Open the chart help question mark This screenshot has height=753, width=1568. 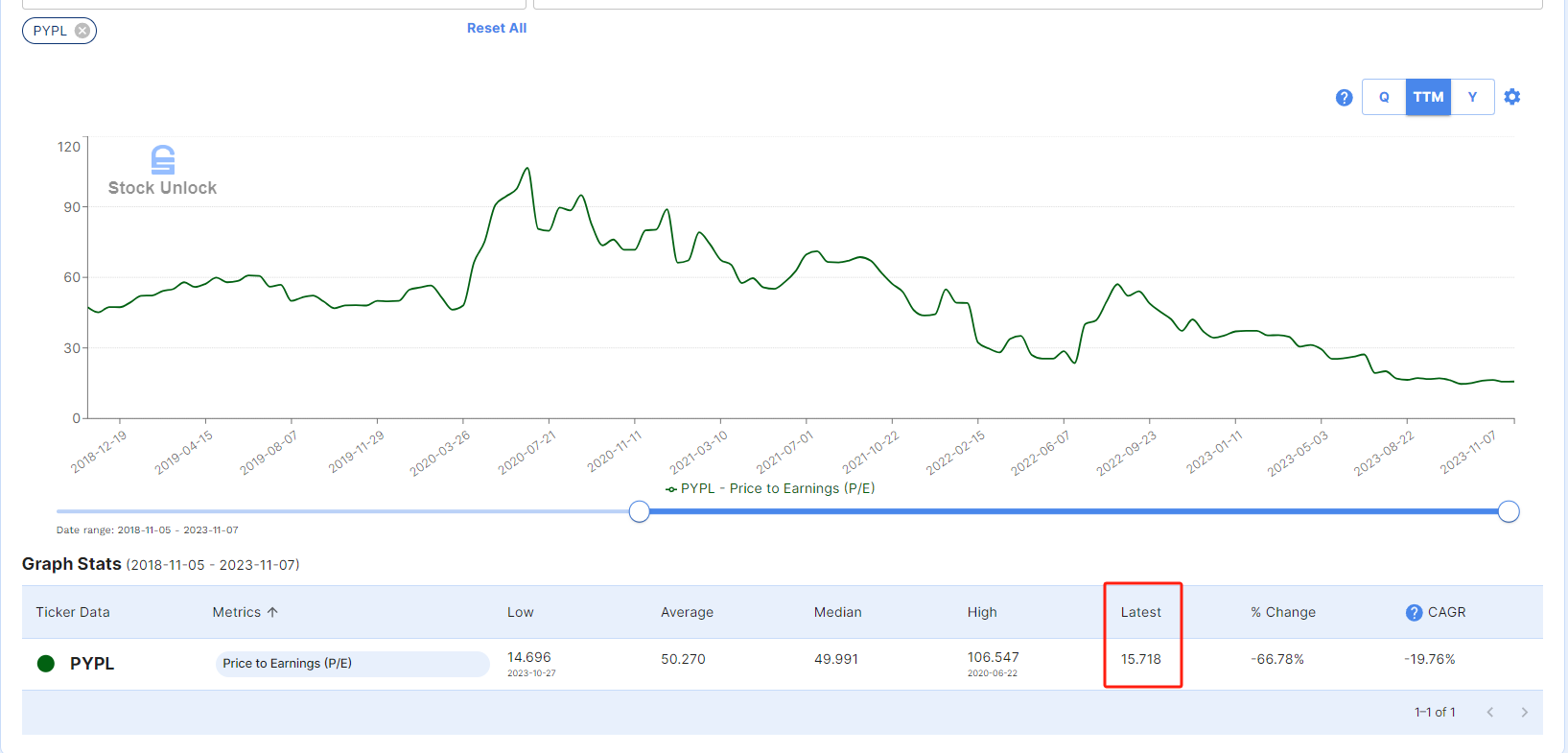click(x=1345, y=97)
